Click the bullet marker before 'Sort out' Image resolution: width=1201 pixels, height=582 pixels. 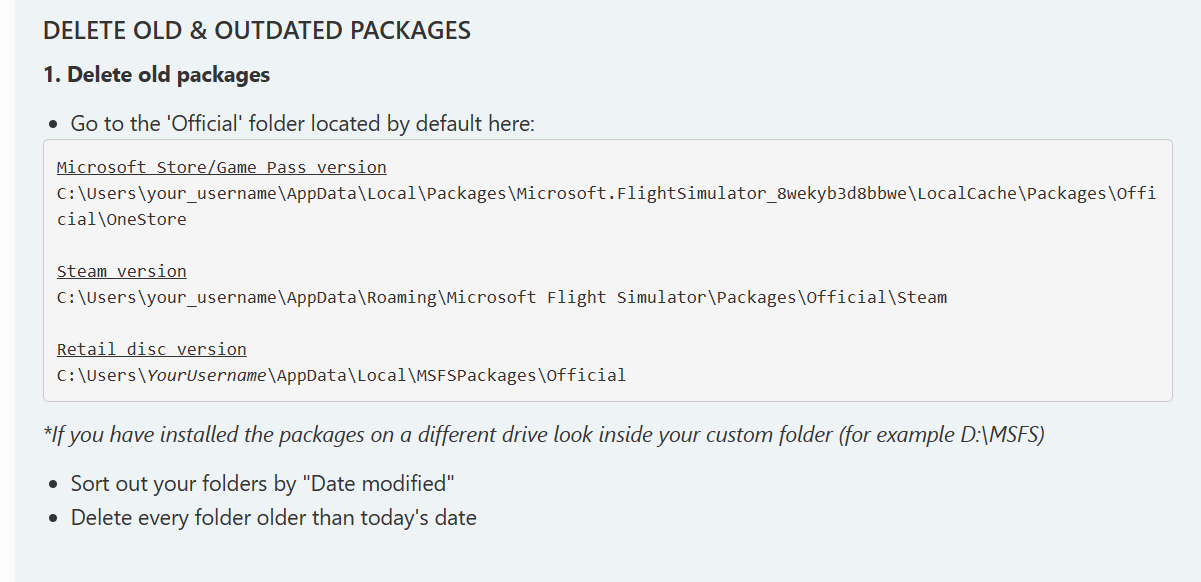[53, 485]
